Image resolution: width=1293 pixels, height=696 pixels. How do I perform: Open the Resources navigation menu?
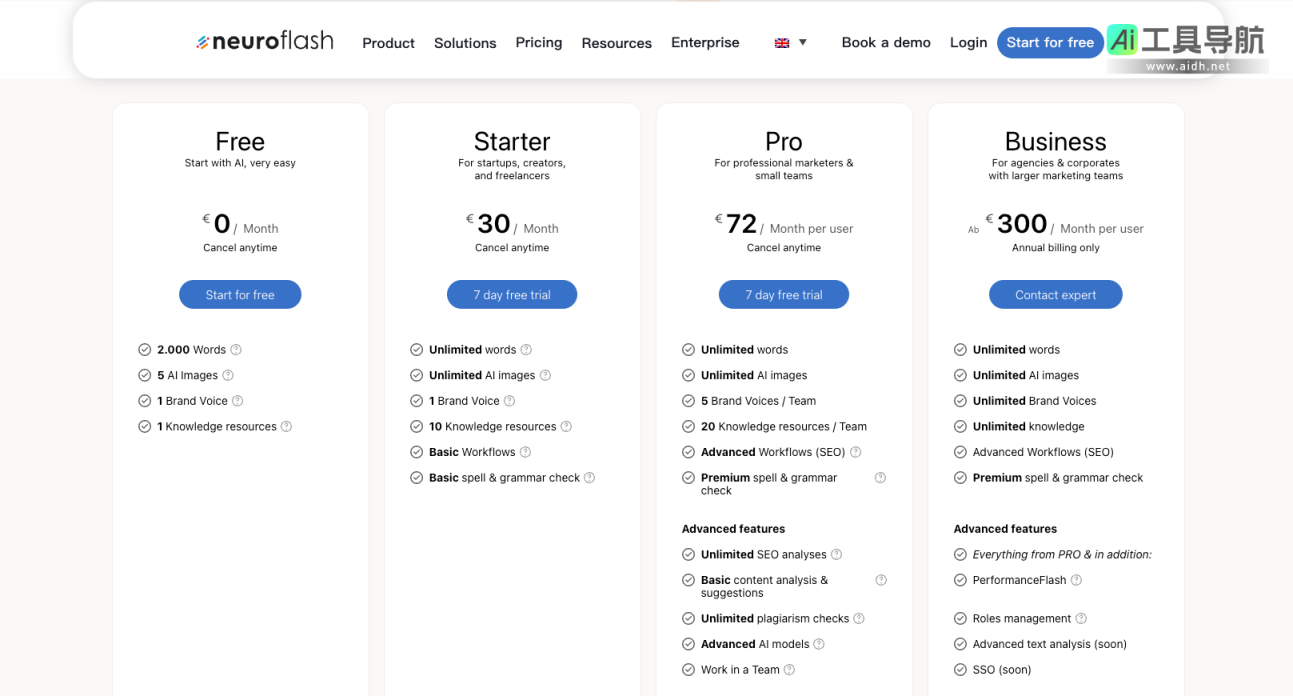pyautogui.click(x=616, y=43)
